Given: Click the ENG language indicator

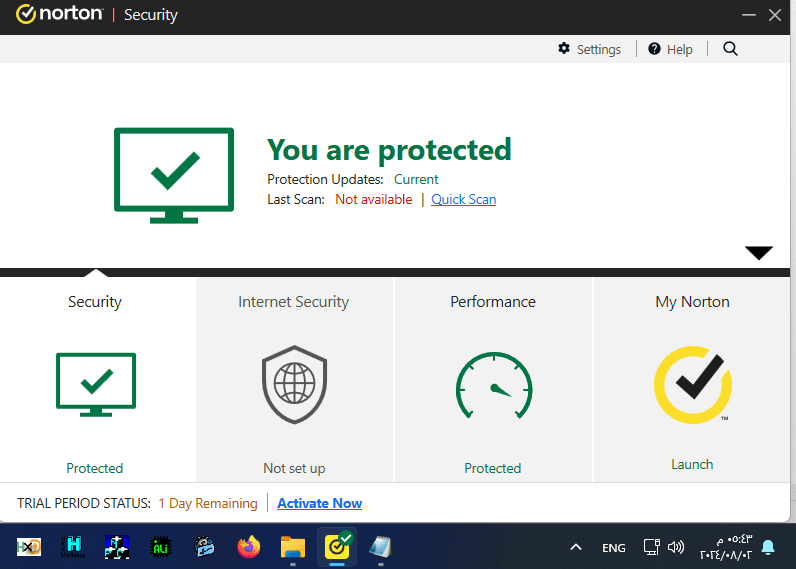Looking at the screenshot, I should coord(614,548).
